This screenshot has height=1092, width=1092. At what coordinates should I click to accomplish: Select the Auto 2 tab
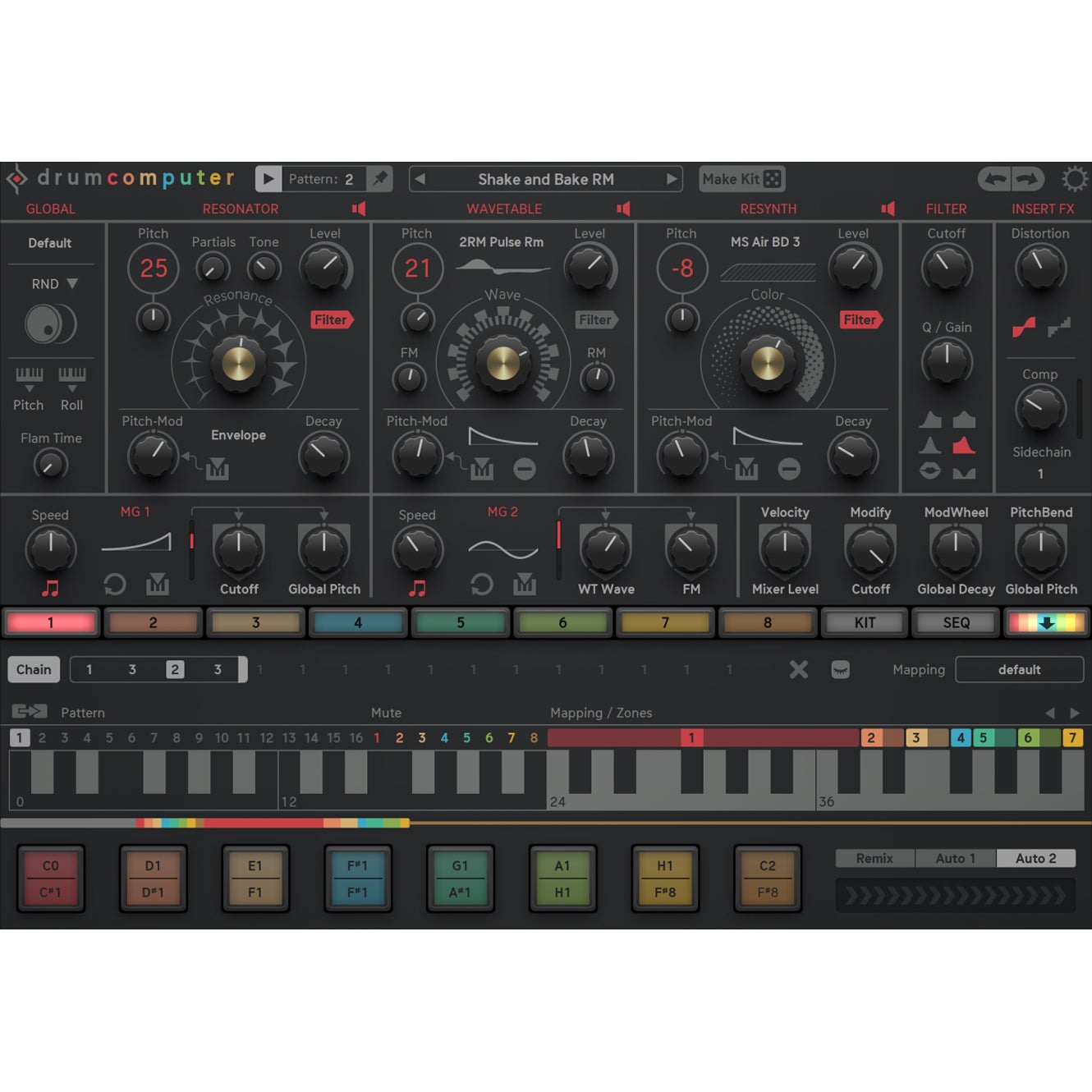(1035, 858)
